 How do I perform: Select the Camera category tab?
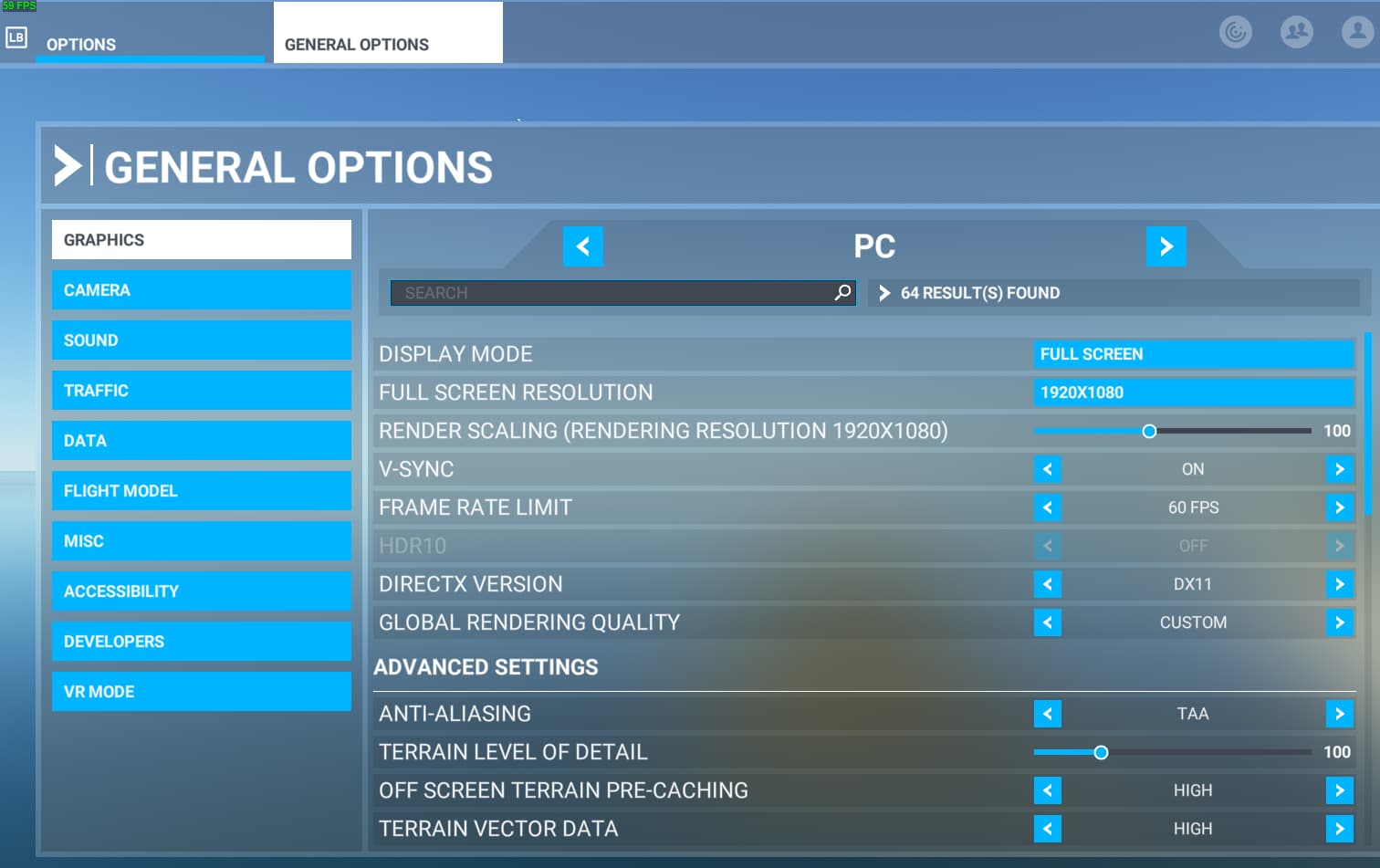point(201,290)
